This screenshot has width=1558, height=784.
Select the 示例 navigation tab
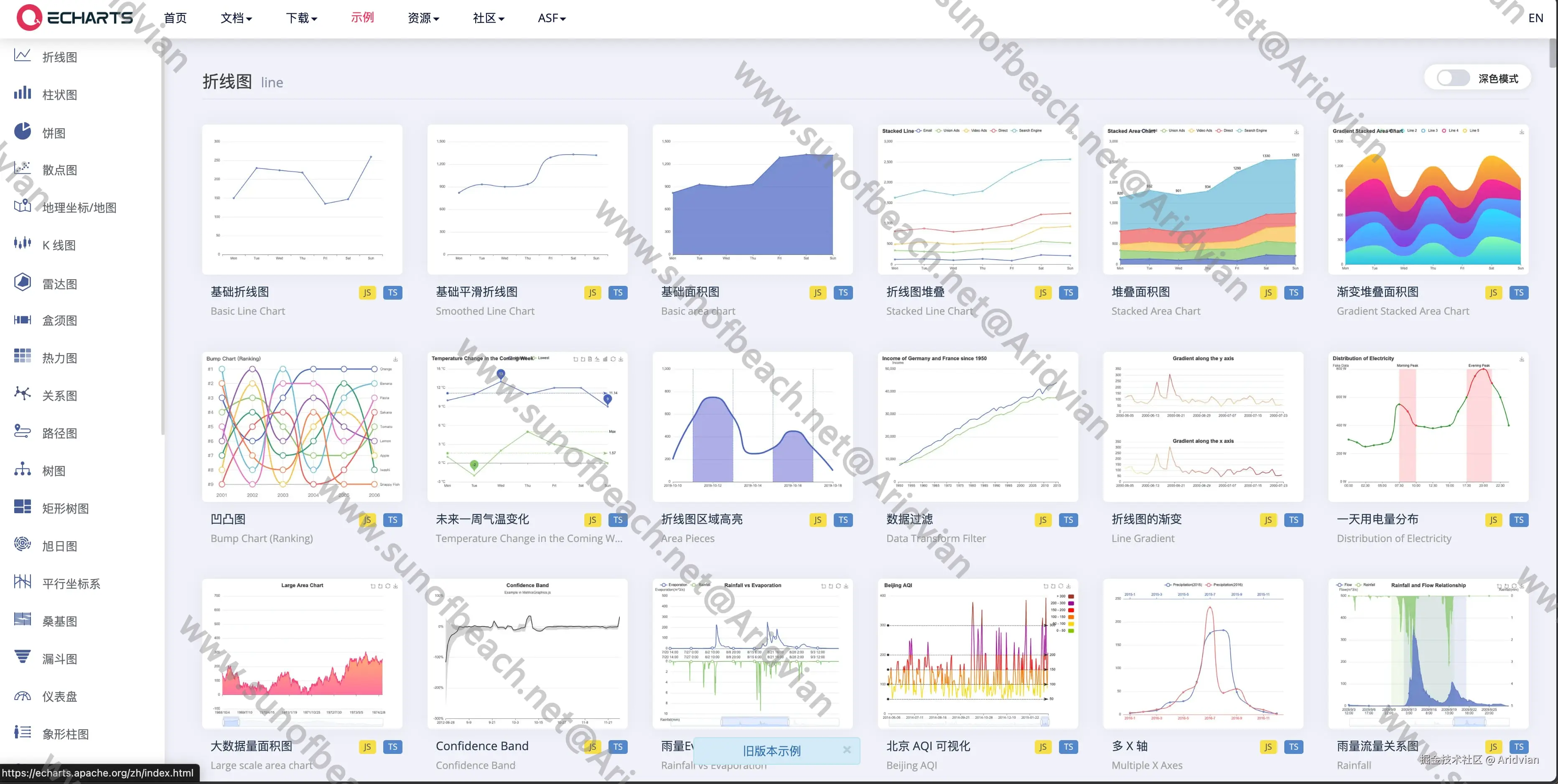[362, 18]
